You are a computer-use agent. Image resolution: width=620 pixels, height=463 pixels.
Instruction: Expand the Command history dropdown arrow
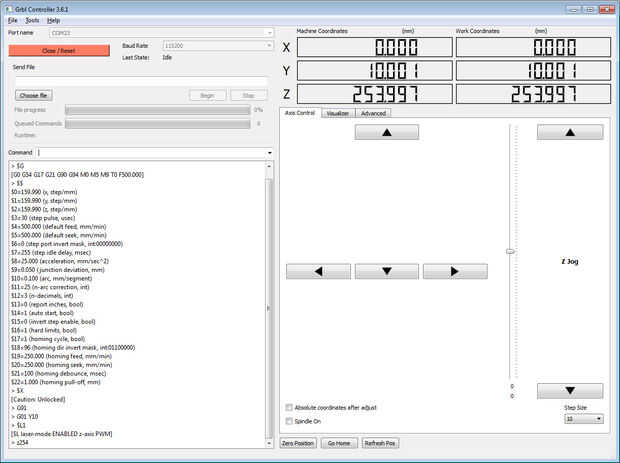pyautogui.click(x=270, y=153)
